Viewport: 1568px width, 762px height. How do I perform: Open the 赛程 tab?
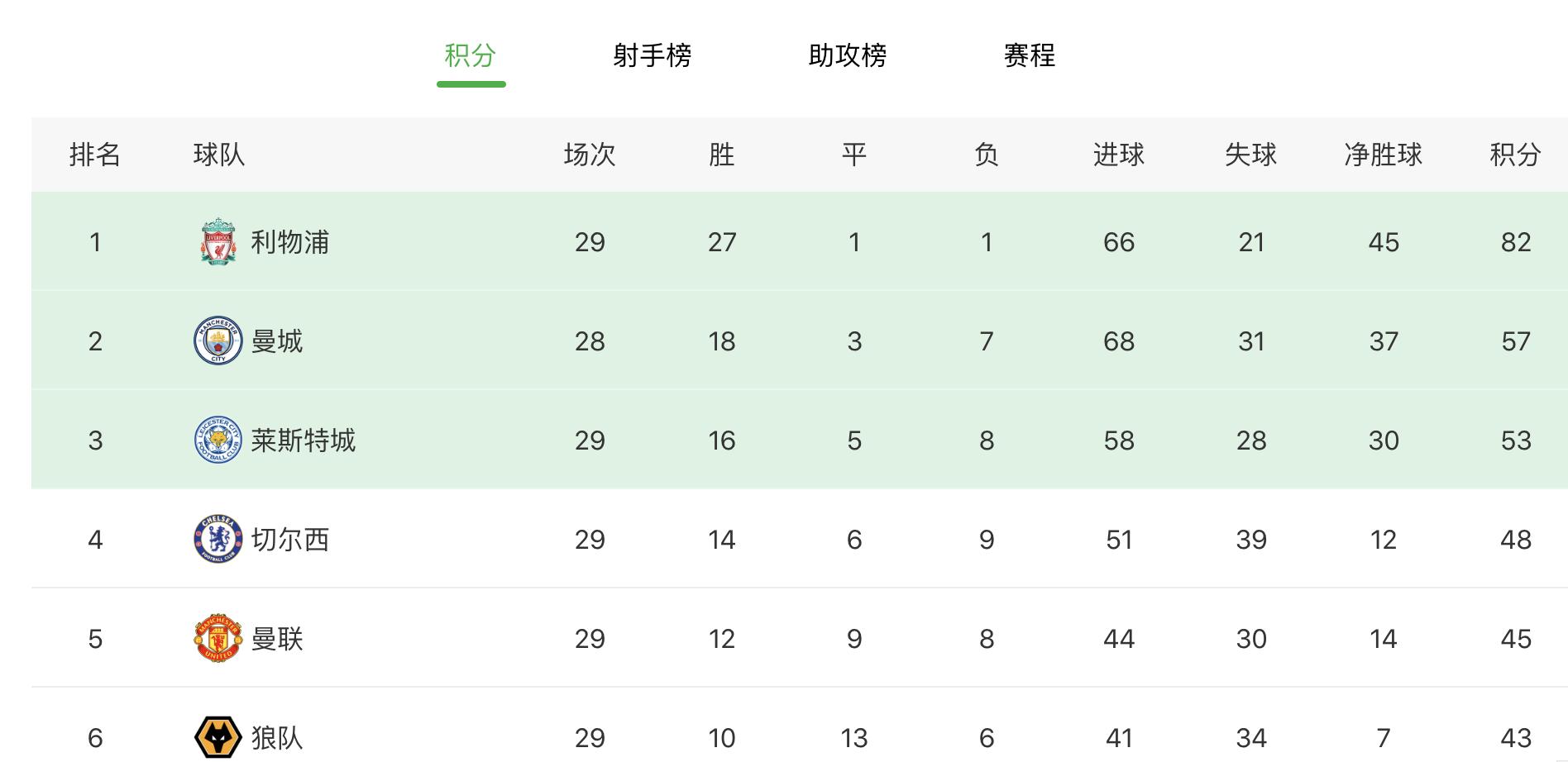coord(1028,55)
